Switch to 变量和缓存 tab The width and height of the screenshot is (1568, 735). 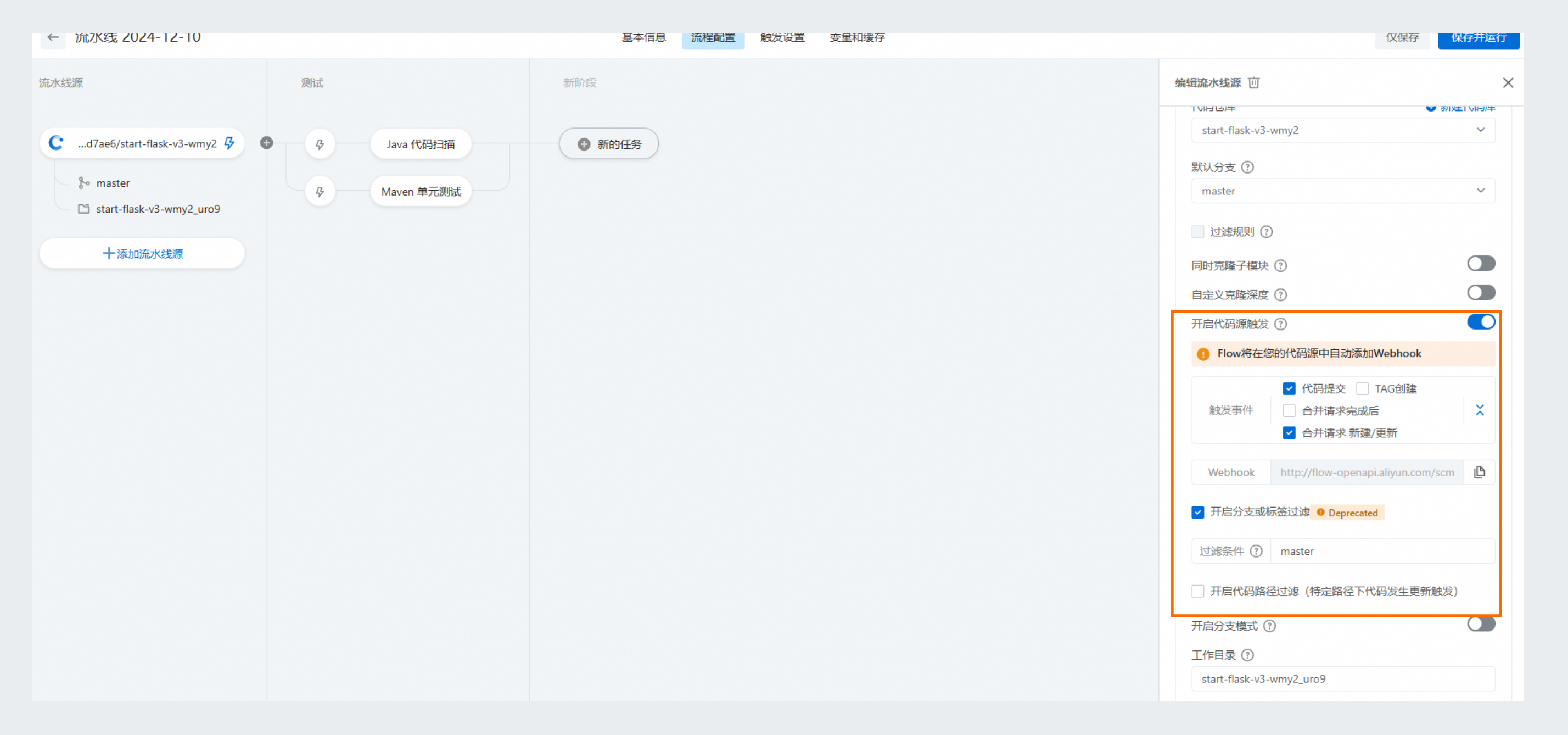858,38
